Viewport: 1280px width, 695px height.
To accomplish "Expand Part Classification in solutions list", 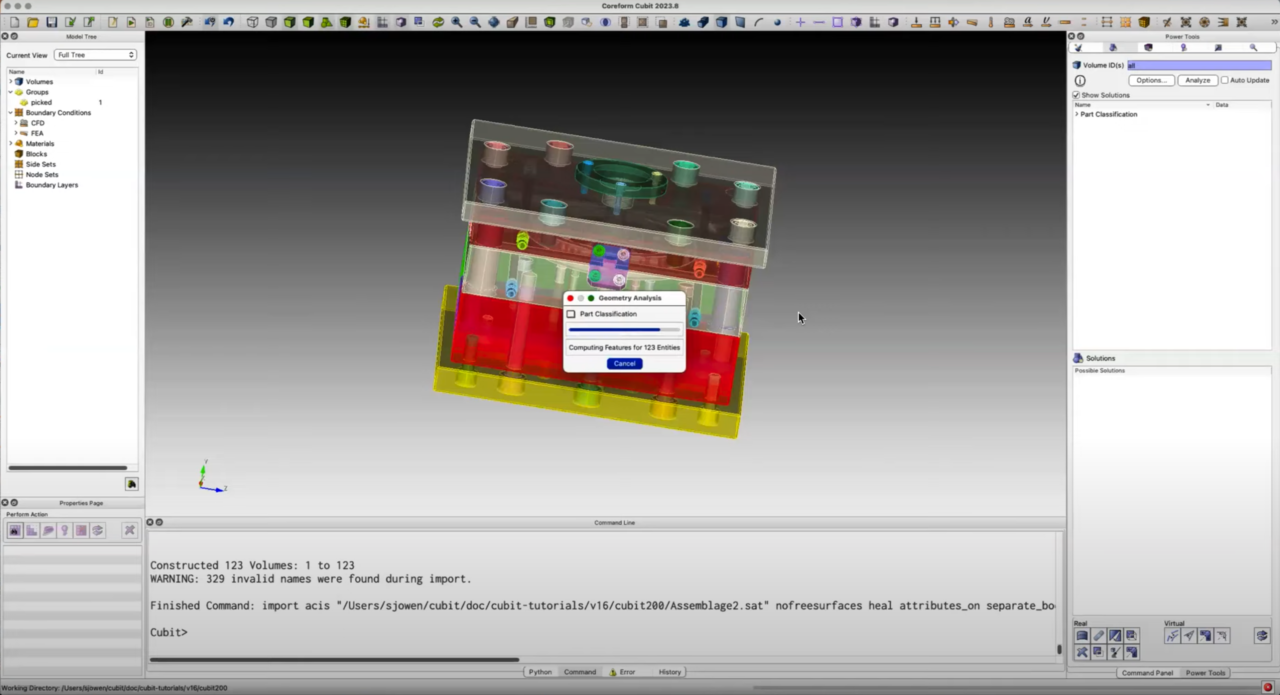I will (1077, 114).
